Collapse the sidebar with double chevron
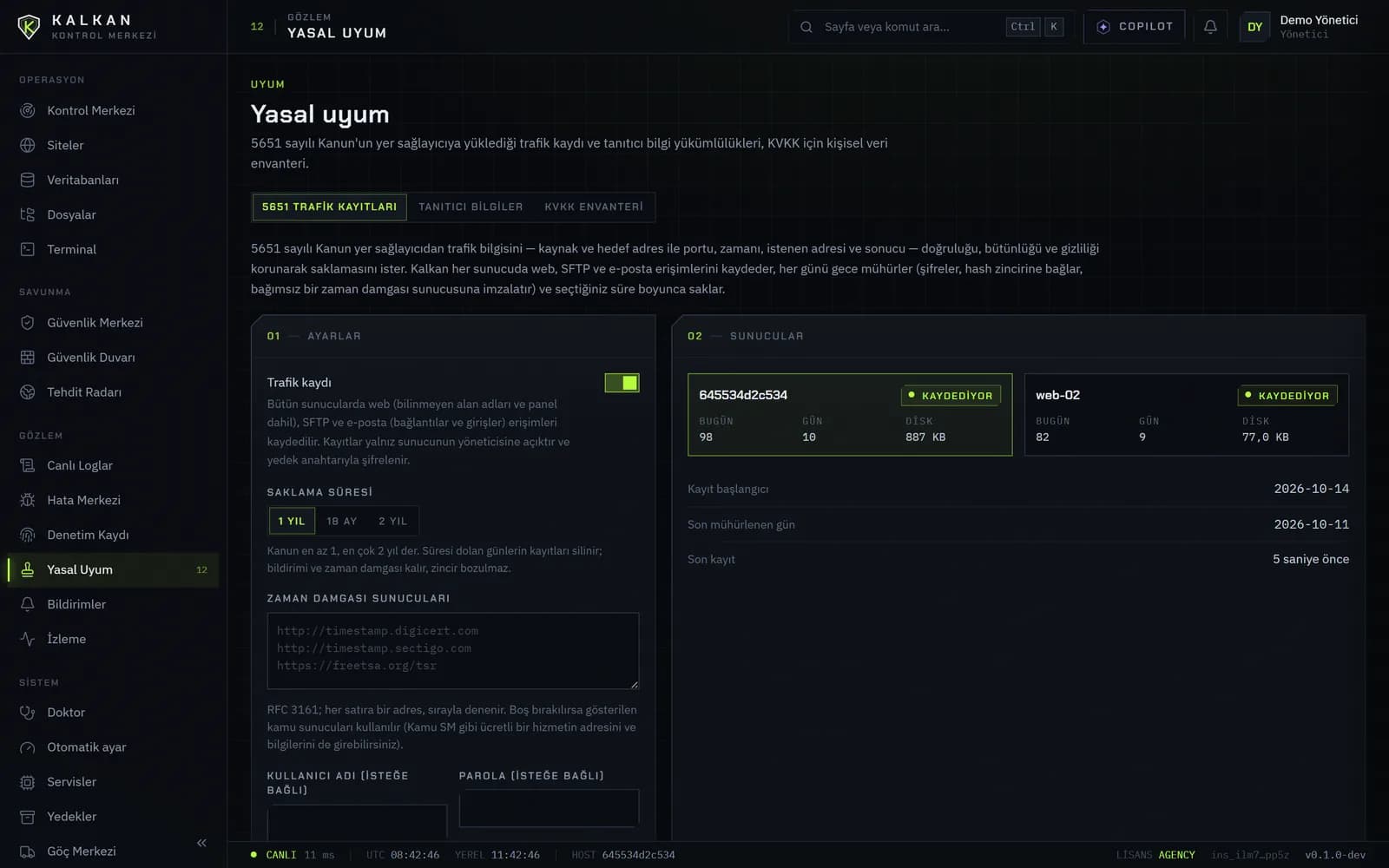This screenshot has height=868, width=1389. pyautogui.click(x=201, y=843)
